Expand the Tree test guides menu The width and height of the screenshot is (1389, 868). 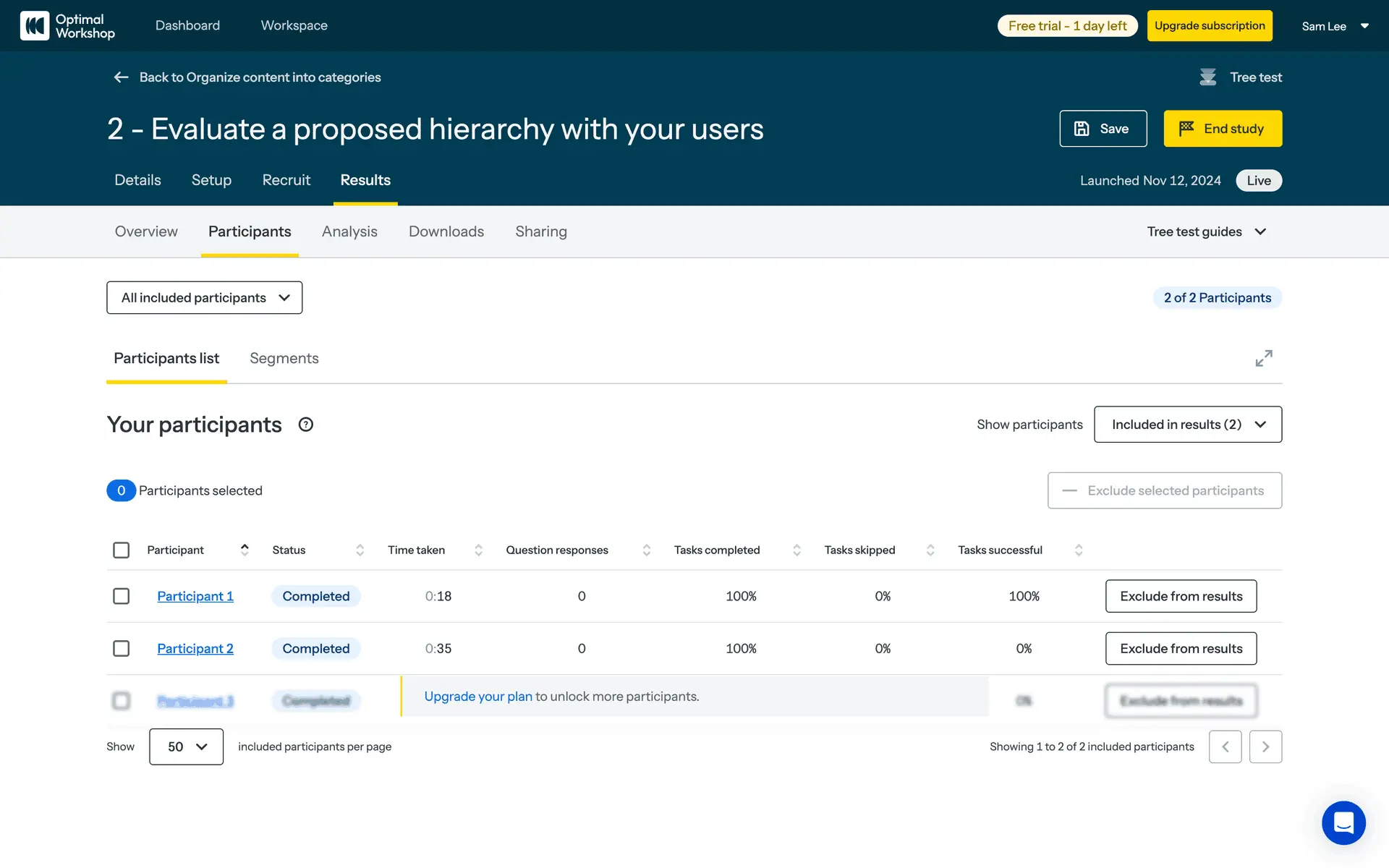tap(1206, 231)
